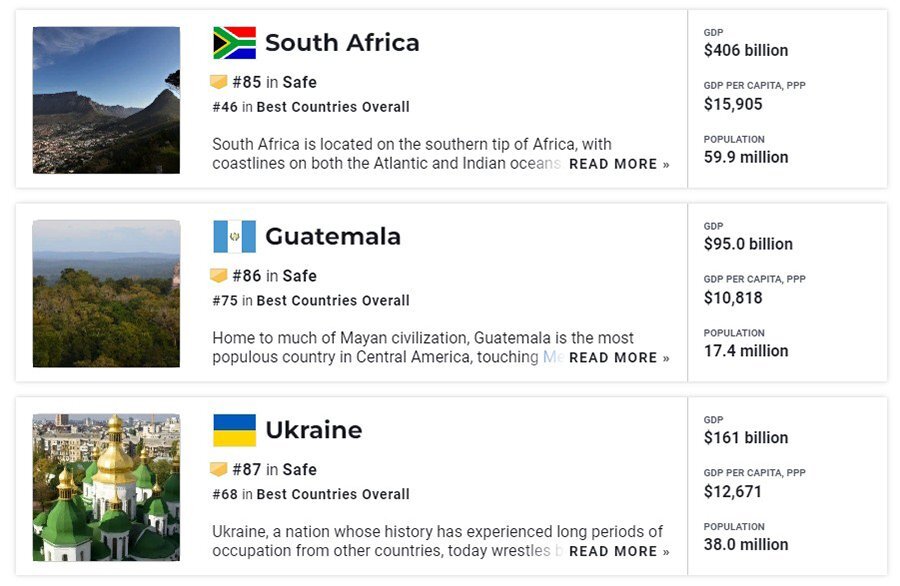
Task: Open the Guatemala forest photo
Action: tap(106, 293)
